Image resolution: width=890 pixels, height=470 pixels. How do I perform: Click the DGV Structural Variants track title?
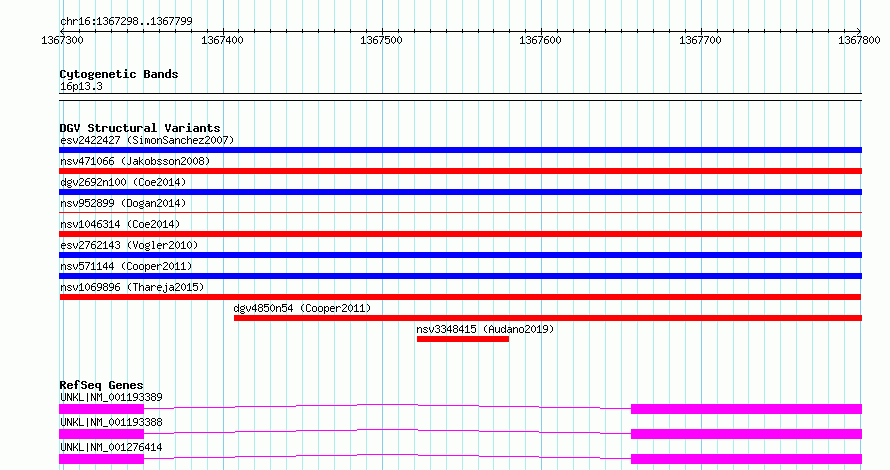(140, 128)
